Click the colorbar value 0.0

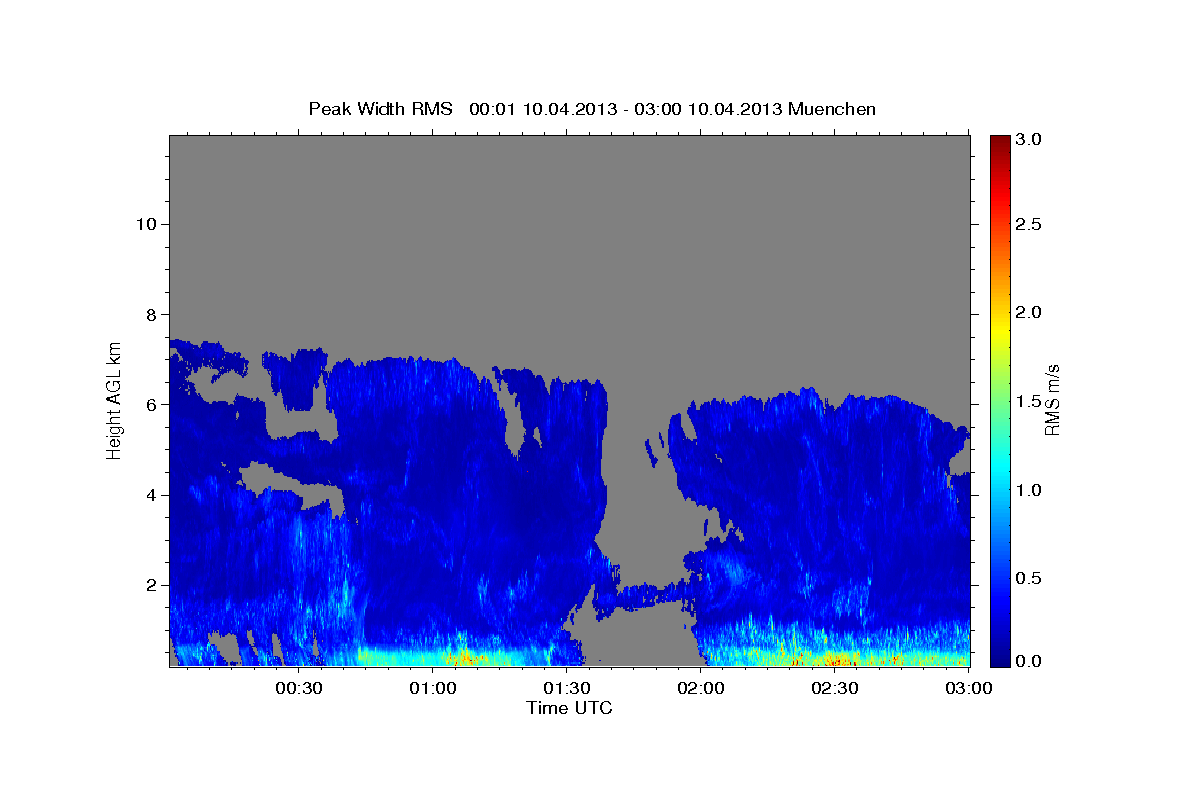tap(1029, 661)
